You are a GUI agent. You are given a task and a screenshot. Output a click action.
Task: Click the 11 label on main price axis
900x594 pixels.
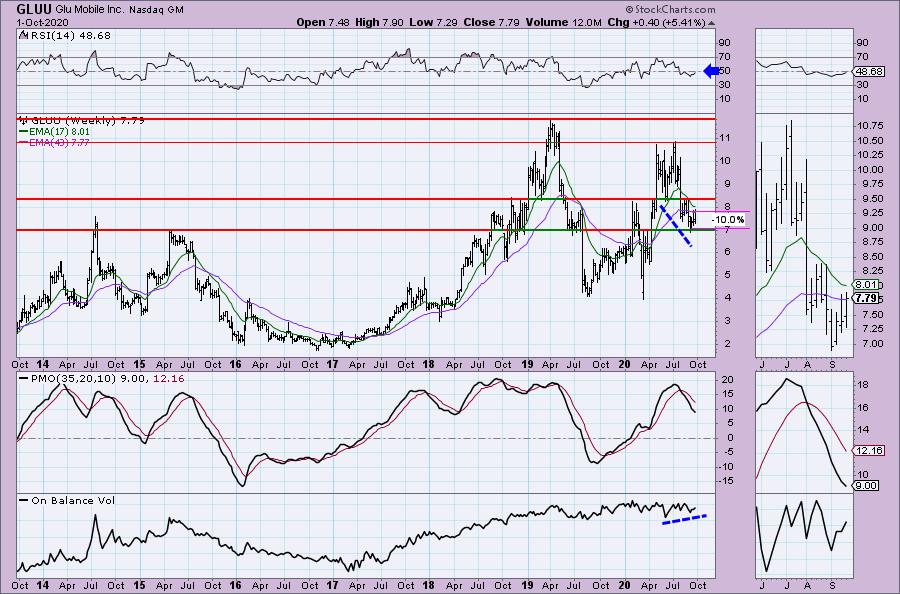pyautogui.click(x=727, y=138)
